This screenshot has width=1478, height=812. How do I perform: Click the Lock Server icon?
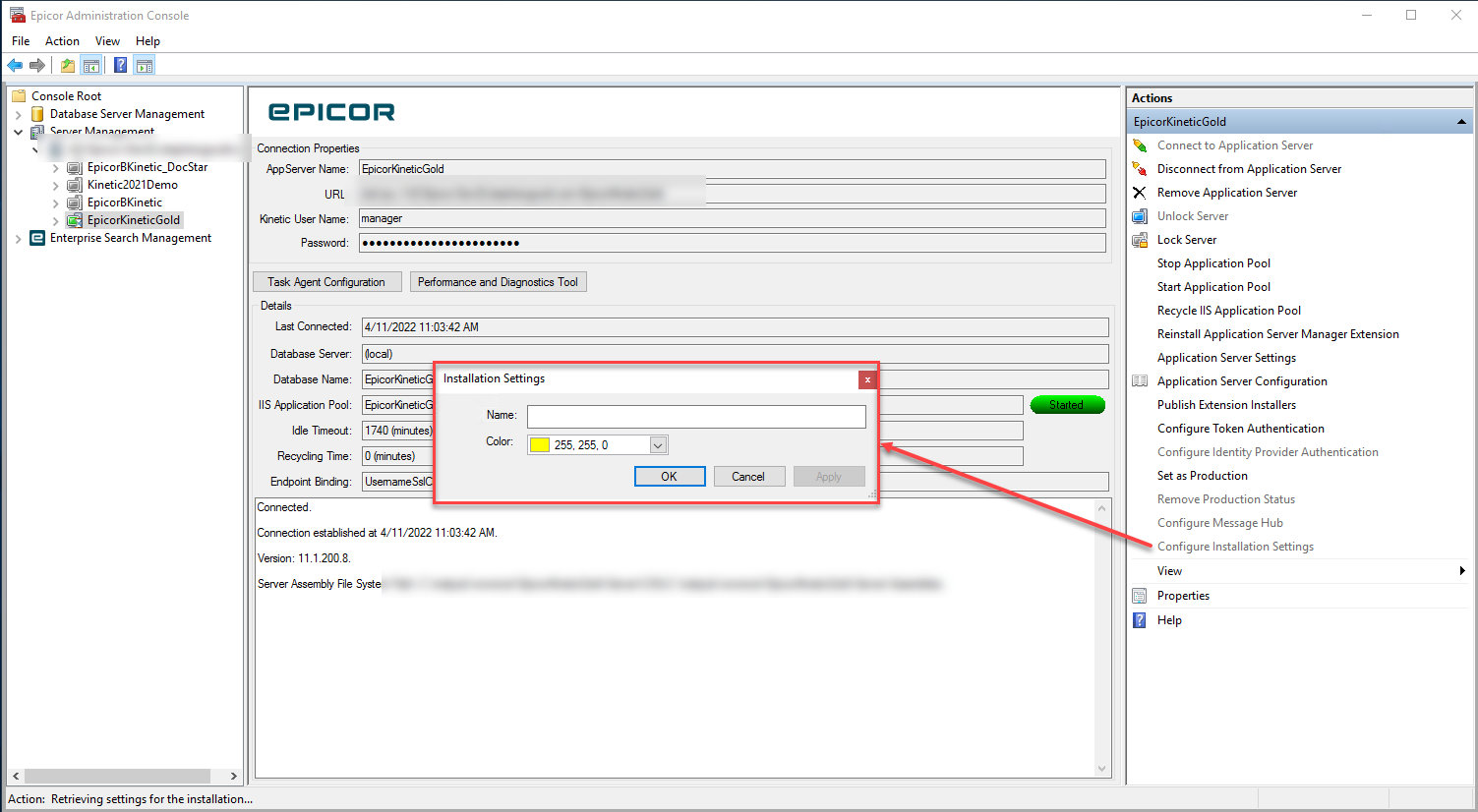(1140, 240)
